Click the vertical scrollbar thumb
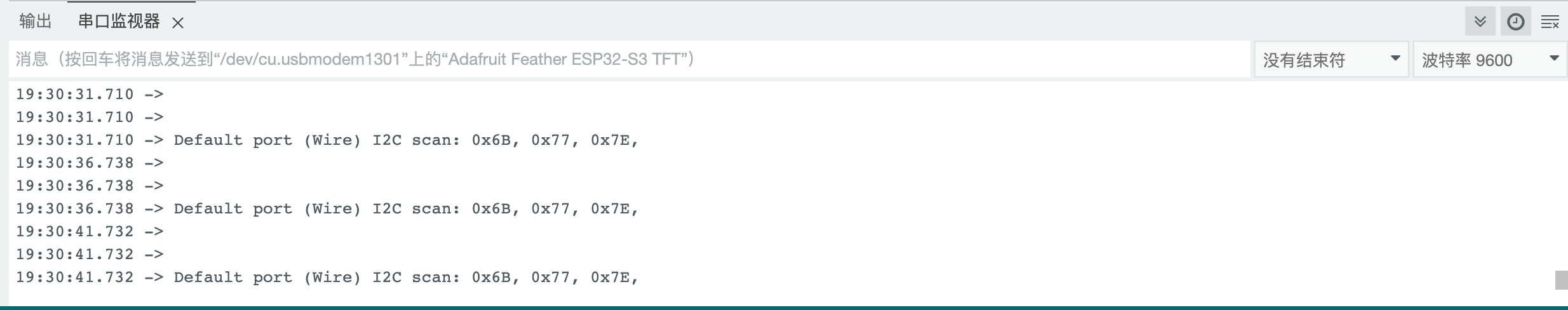The height and width of the screenshot is (310, 1568). (1561, 280)
